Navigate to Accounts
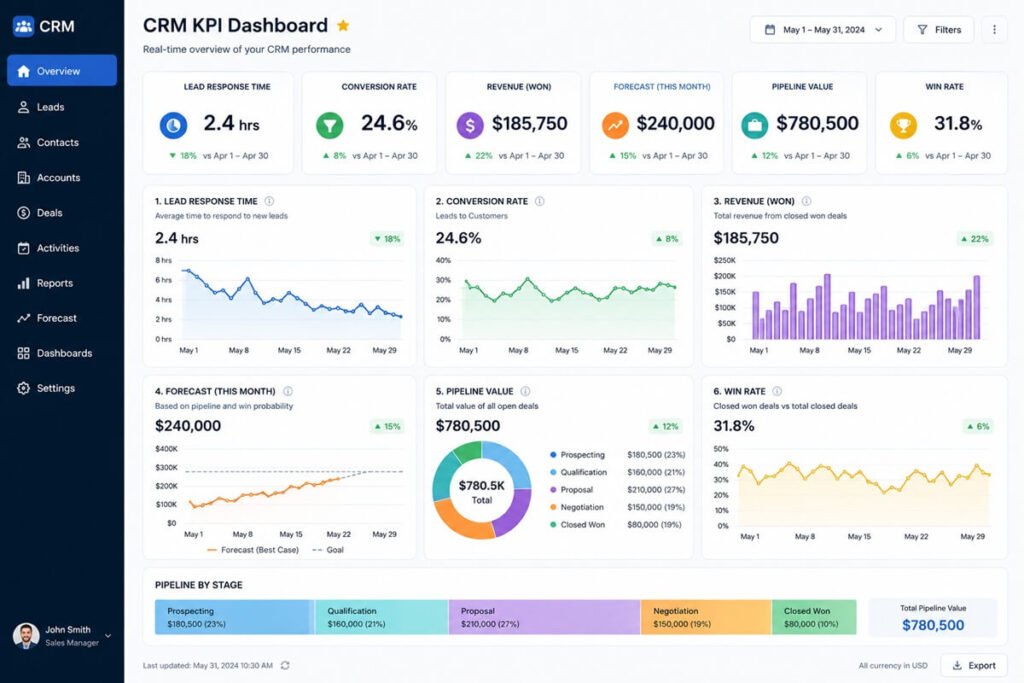The width and height of the screenshot is (1024, 683). (62, 178)
